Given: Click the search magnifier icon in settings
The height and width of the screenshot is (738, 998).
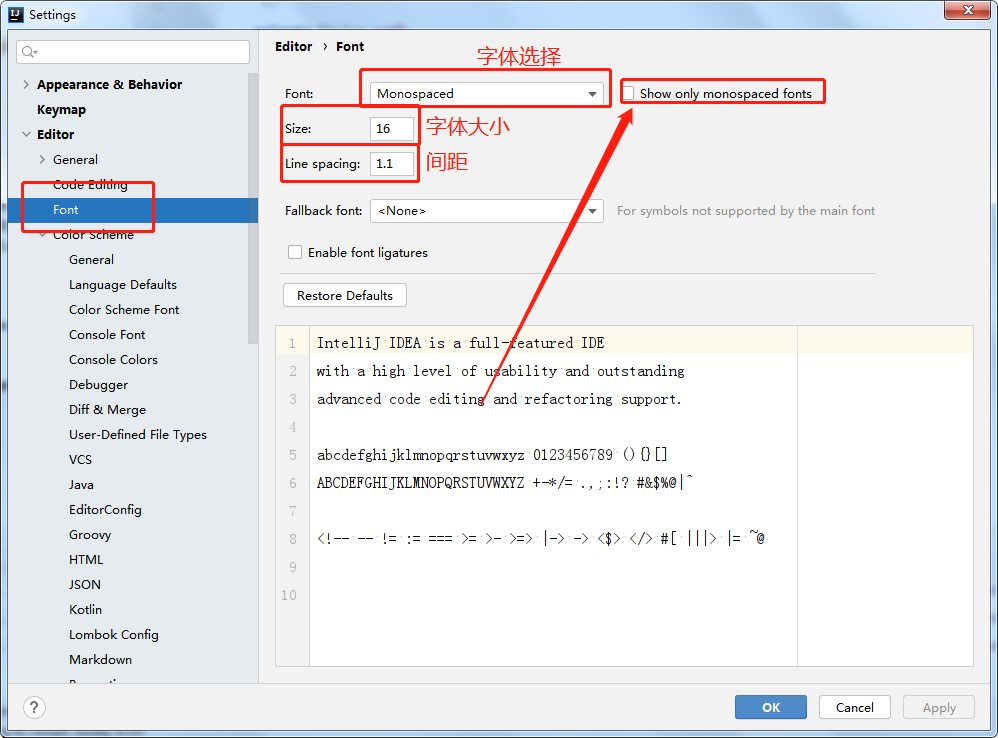Looking at the screenshot, I should (29, 52).
